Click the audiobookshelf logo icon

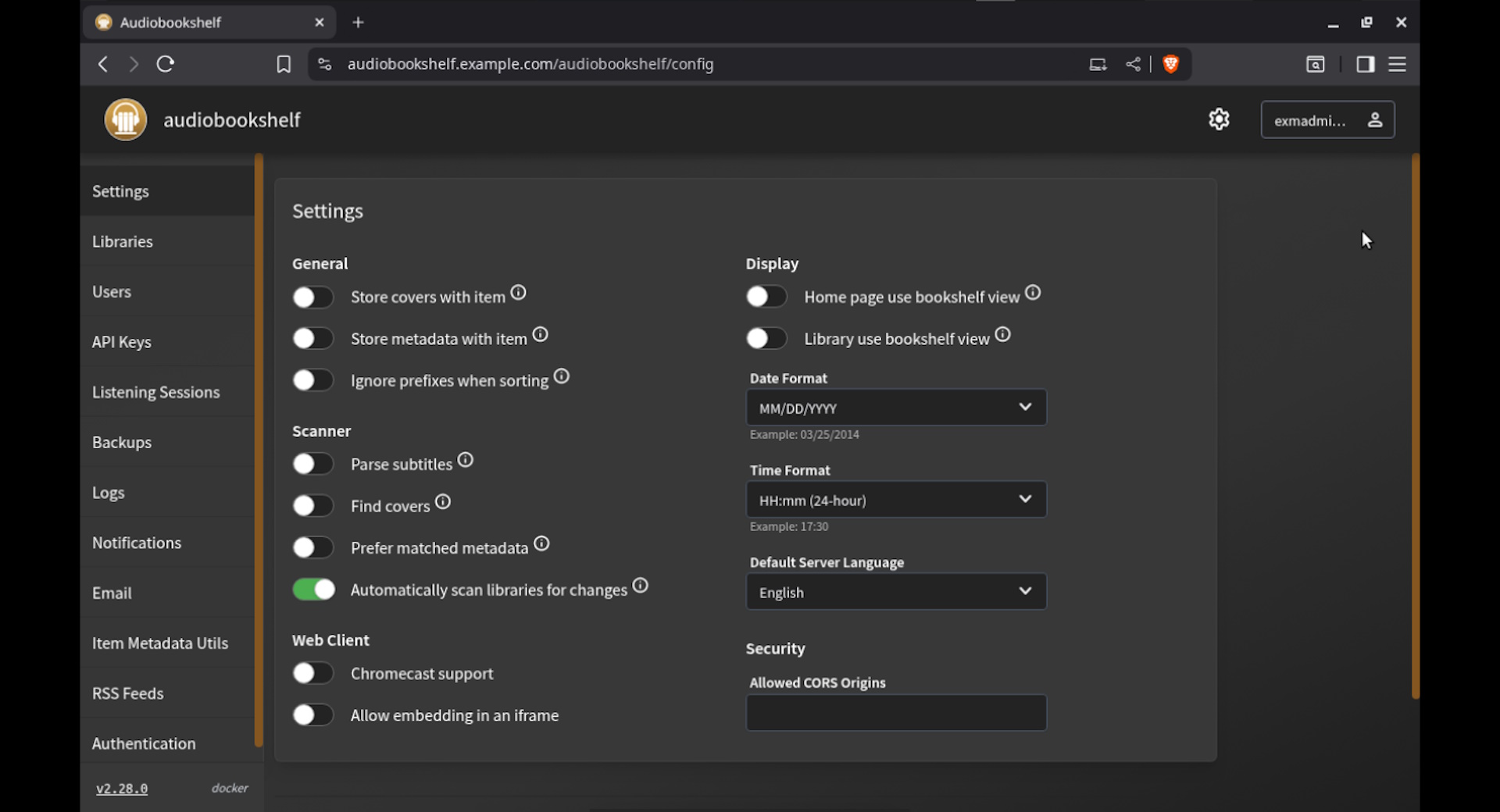125,119
